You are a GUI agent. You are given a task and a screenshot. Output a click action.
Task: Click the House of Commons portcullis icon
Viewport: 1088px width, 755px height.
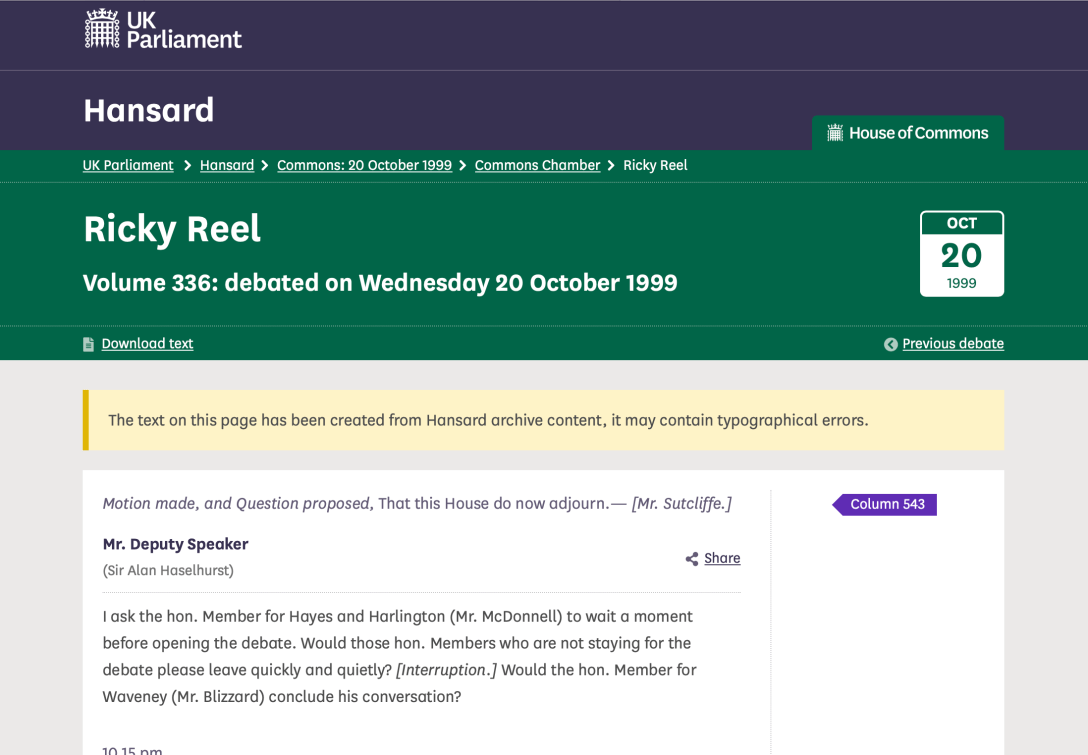click(x=835, y=133)
